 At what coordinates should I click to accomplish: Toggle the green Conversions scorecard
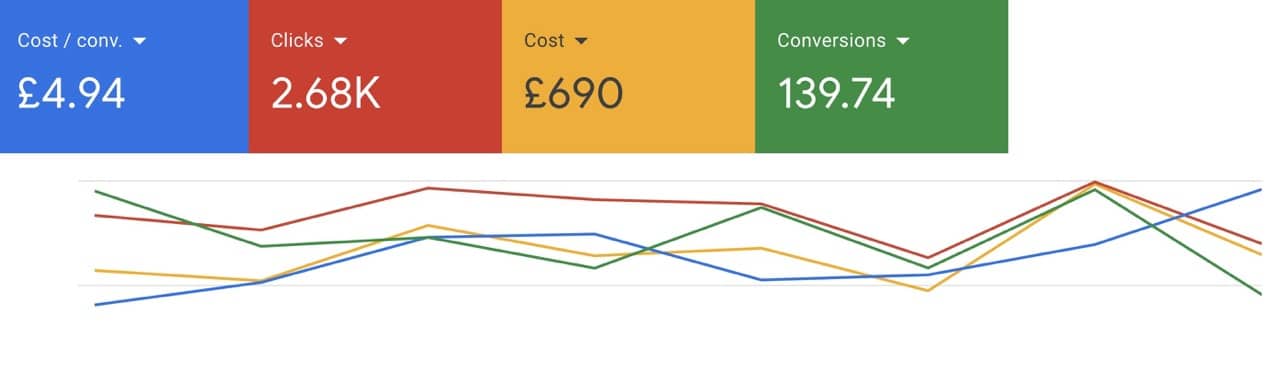(x=881, y=76)
